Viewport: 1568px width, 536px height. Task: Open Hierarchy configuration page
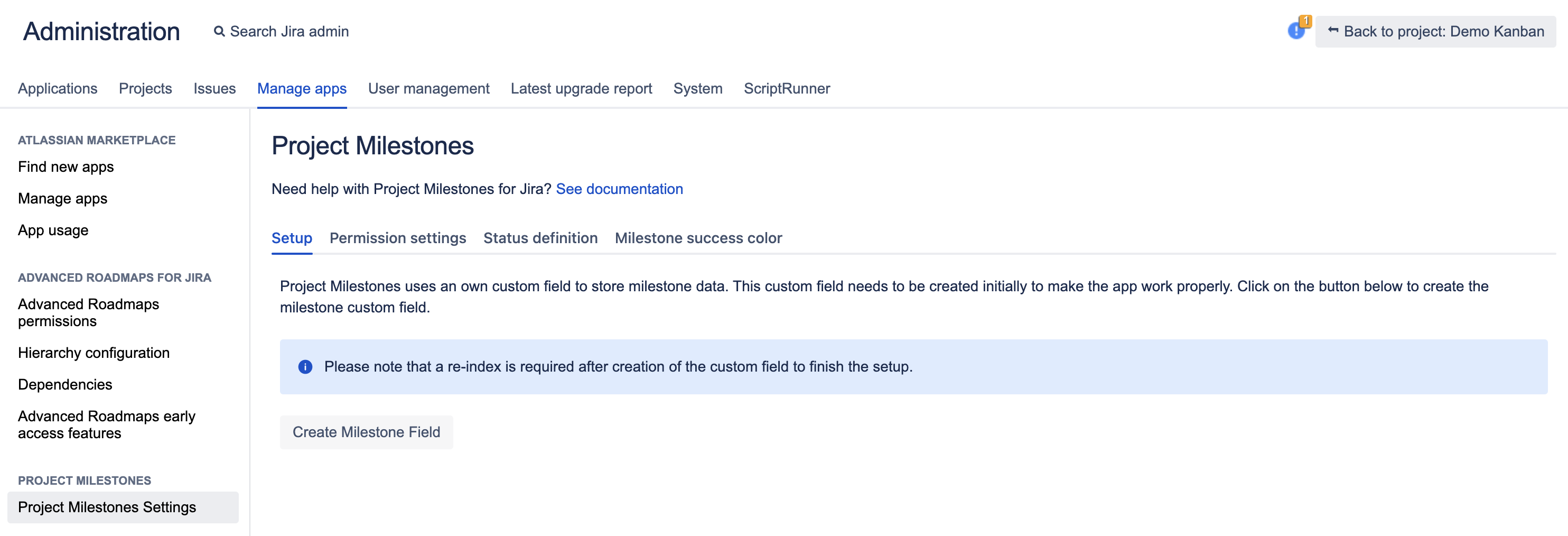point(94,353)
